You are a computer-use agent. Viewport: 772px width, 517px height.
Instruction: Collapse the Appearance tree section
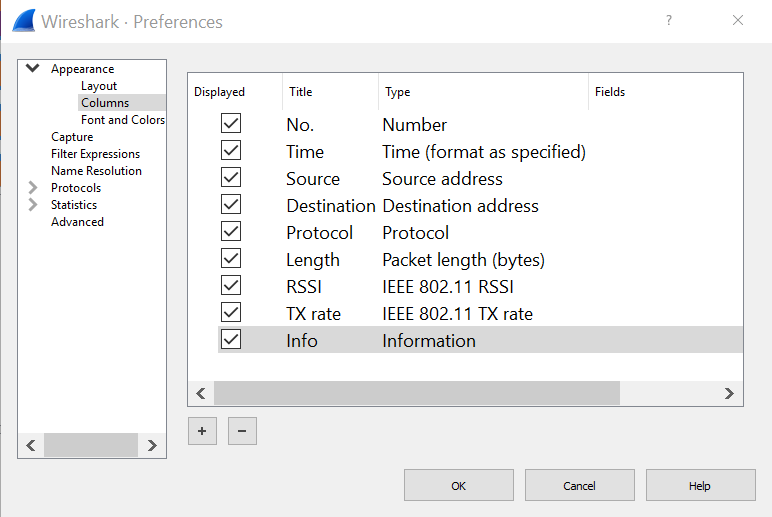(32, 68)
